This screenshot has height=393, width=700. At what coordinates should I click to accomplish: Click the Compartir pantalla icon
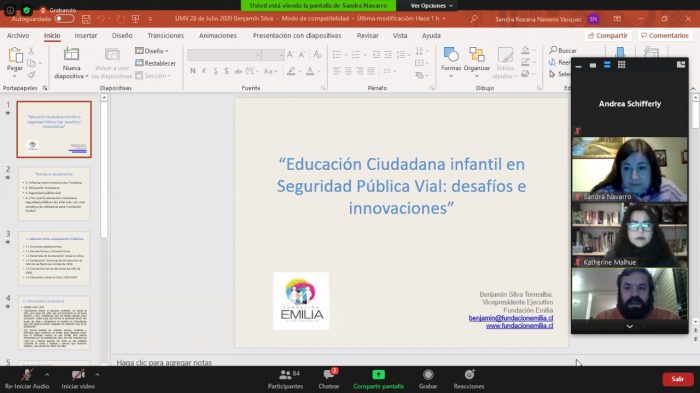coord(378,375)
